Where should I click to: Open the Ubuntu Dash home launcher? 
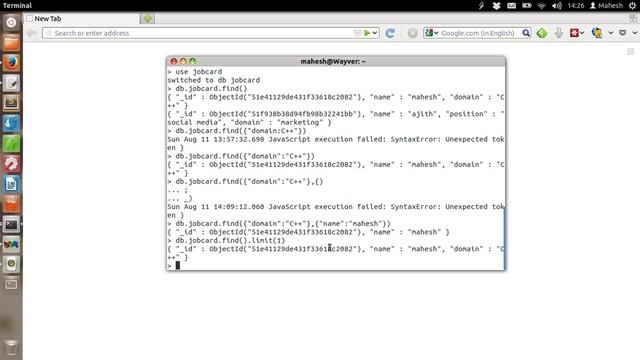pyautogui.click(x=11, y=22)
